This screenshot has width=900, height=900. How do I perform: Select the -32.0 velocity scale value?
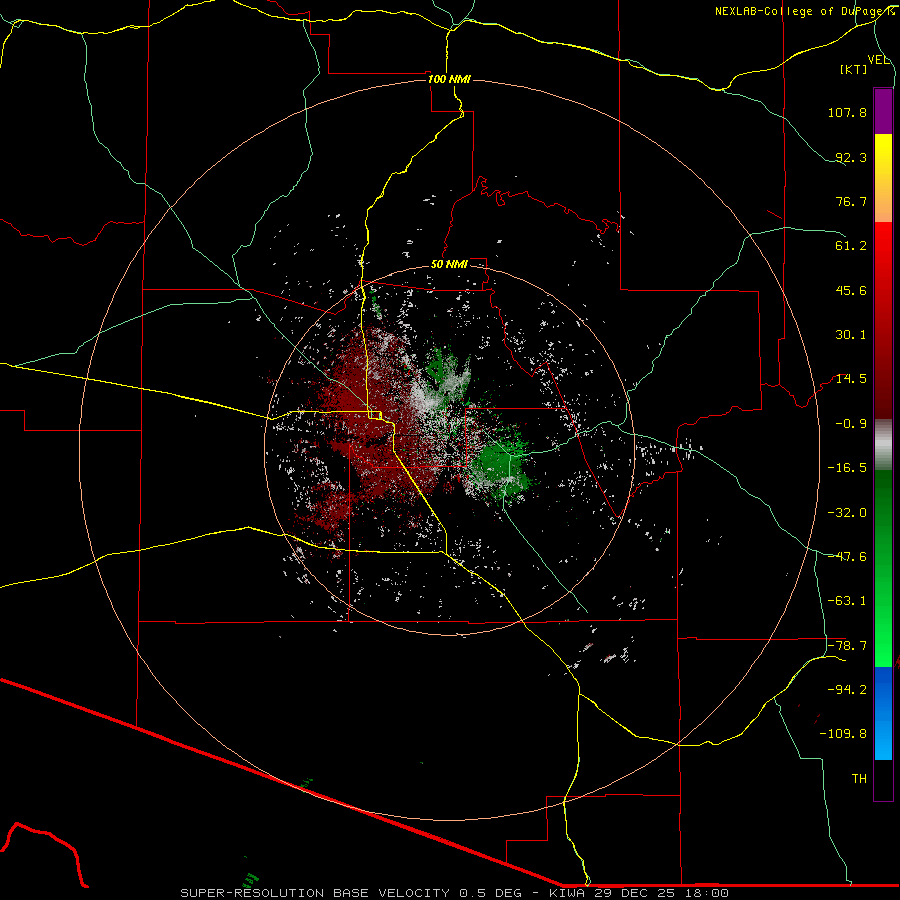(x=847, y=513)
